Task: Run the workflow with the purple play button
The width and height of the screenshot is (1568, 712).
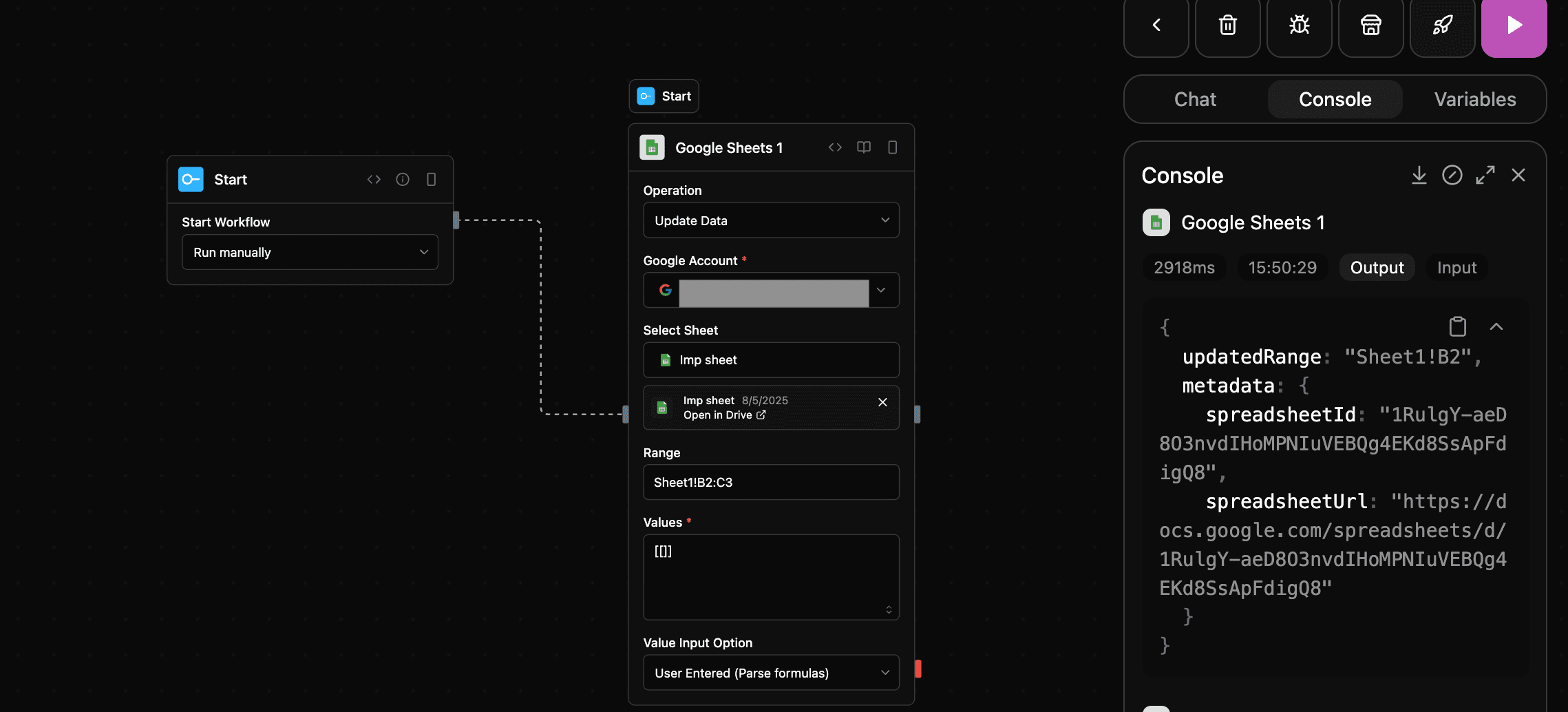Action: point(1514,25)
